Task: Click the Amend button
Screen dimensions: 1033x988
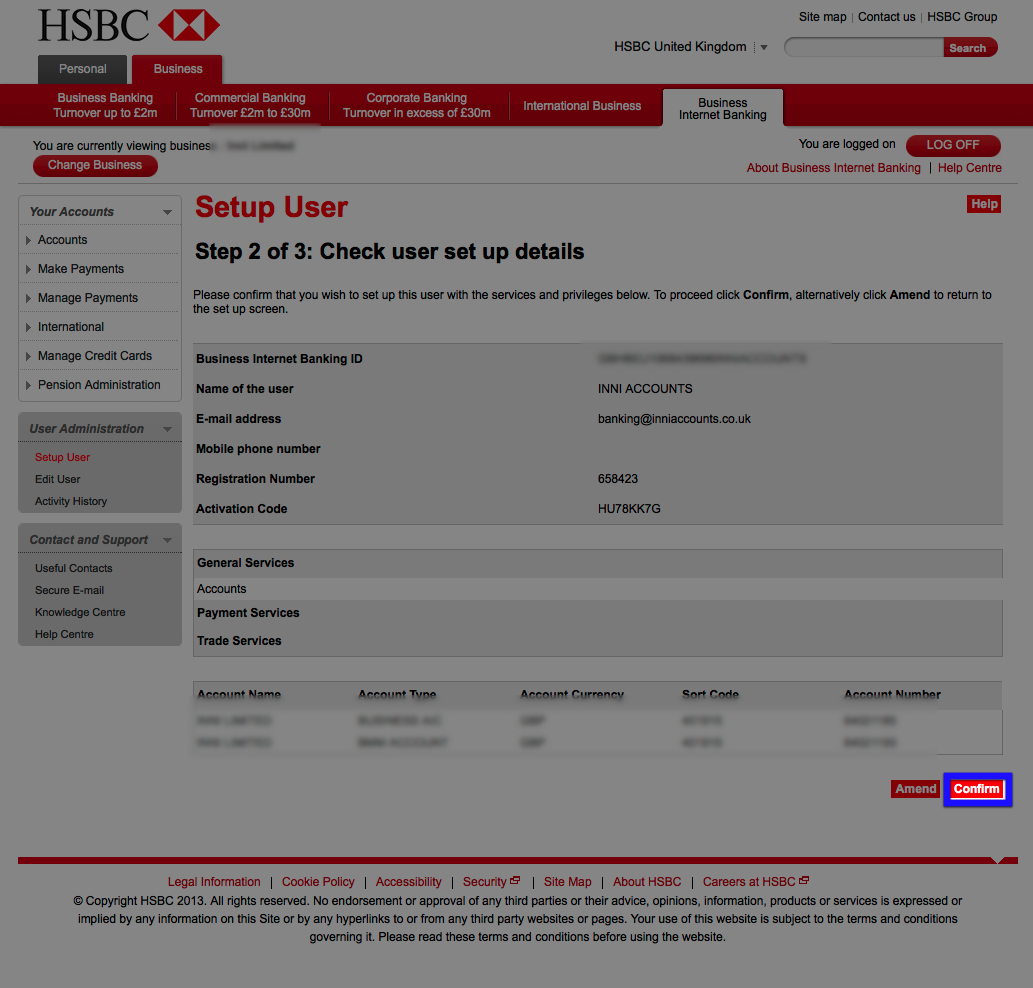Action: click(x=915, y=789)
